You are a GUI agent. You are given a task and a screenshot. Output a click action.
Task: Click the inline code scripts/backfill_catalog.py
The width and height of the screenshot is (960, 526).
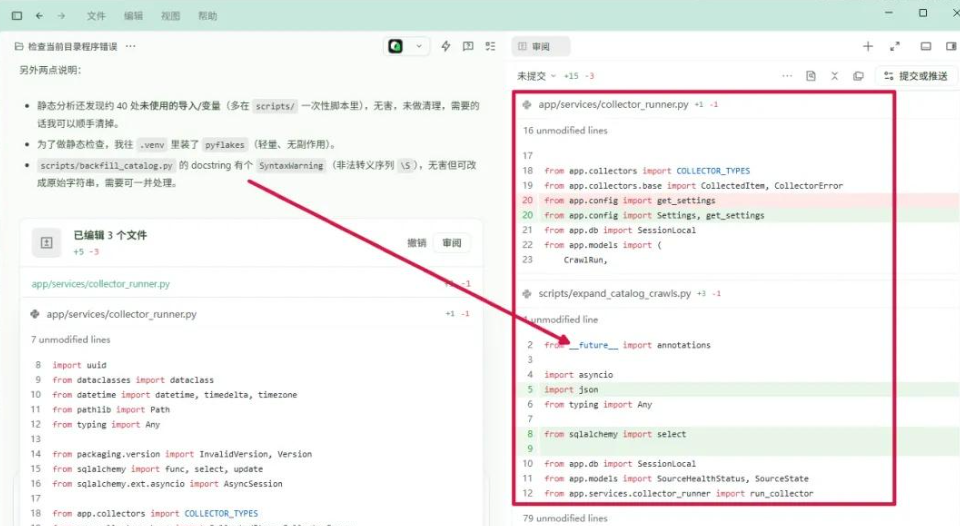coord(107,165)
